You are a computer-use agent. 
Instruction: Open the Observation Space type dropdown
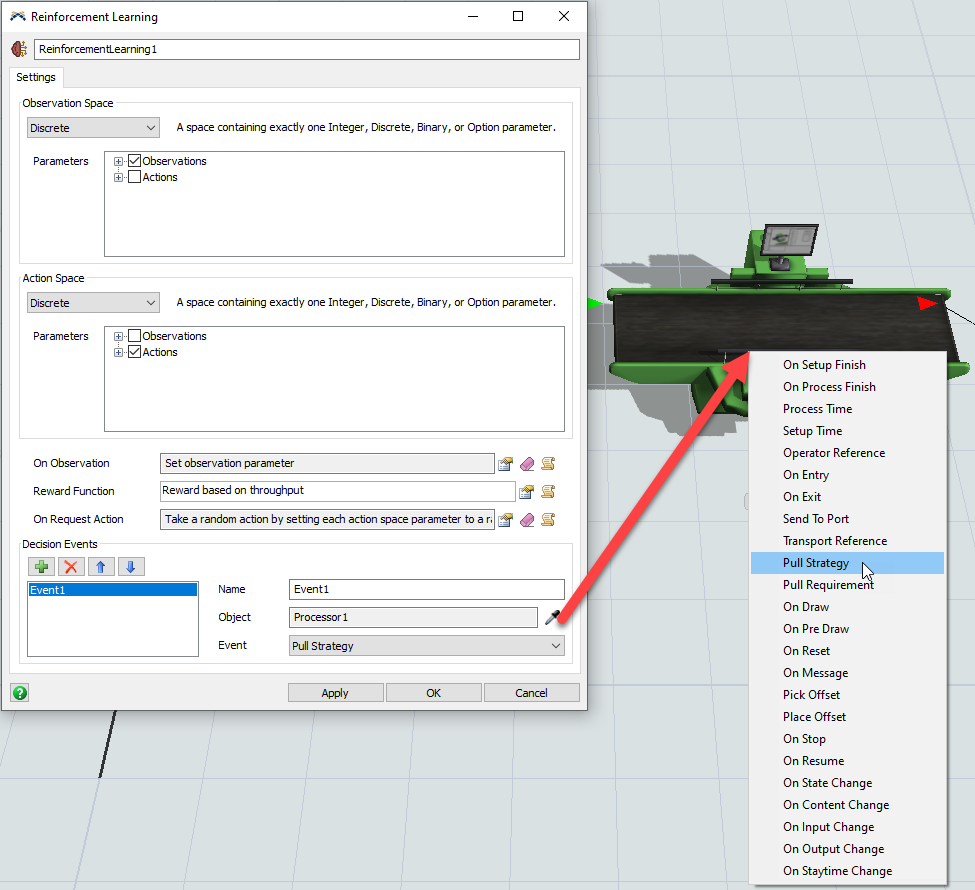tap(93, 128)
